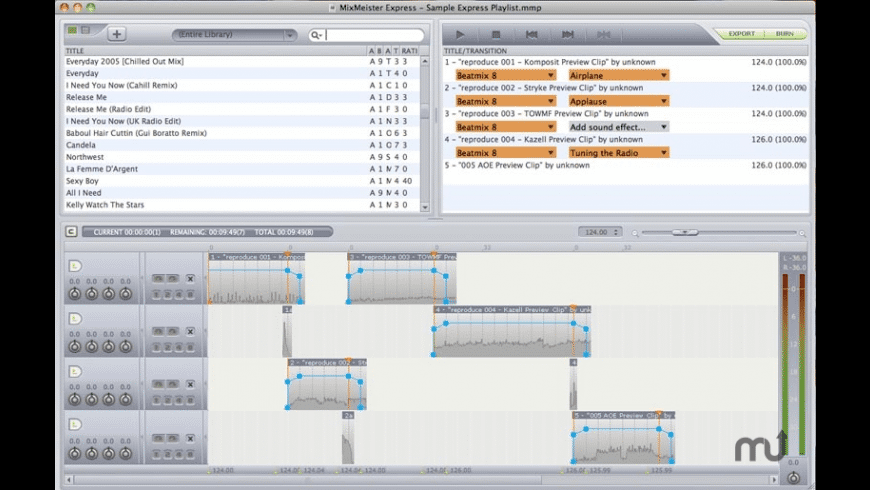The image size is (870, 490).
Task: Open the search options magnifier menu
Action: point(316,35)
